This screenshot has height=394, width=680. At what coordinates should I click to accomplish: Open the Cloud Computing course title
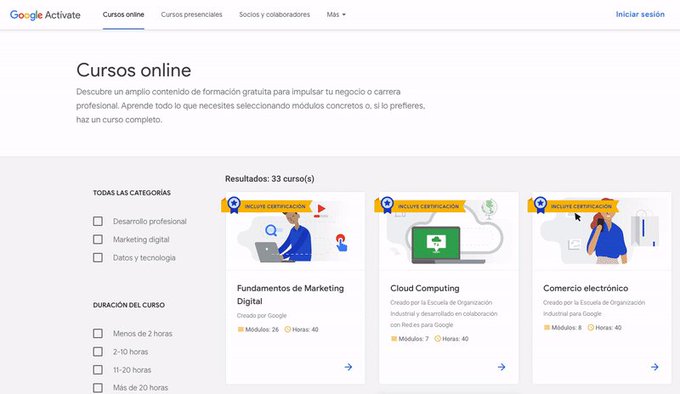(x=425, y=288)
